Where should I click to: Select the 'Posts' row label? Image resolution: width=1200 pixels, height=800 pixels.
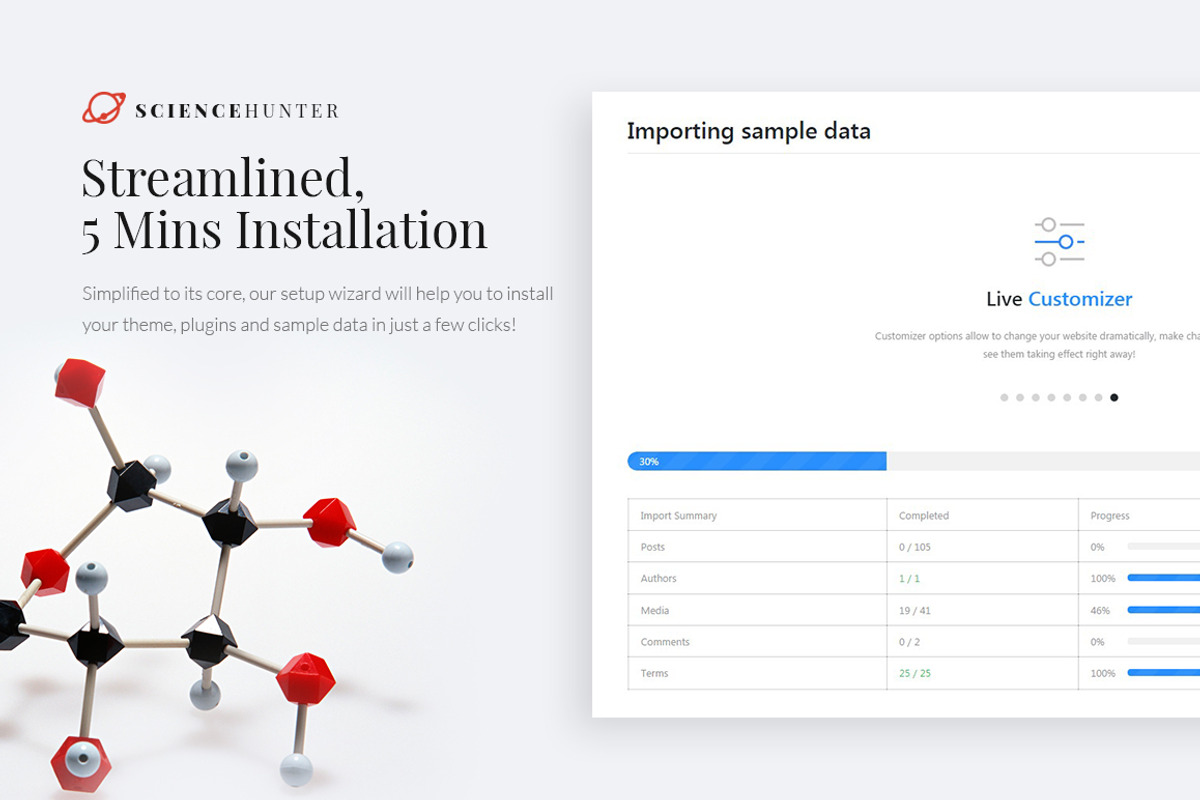pyautogui.click(x=652, y=547)
